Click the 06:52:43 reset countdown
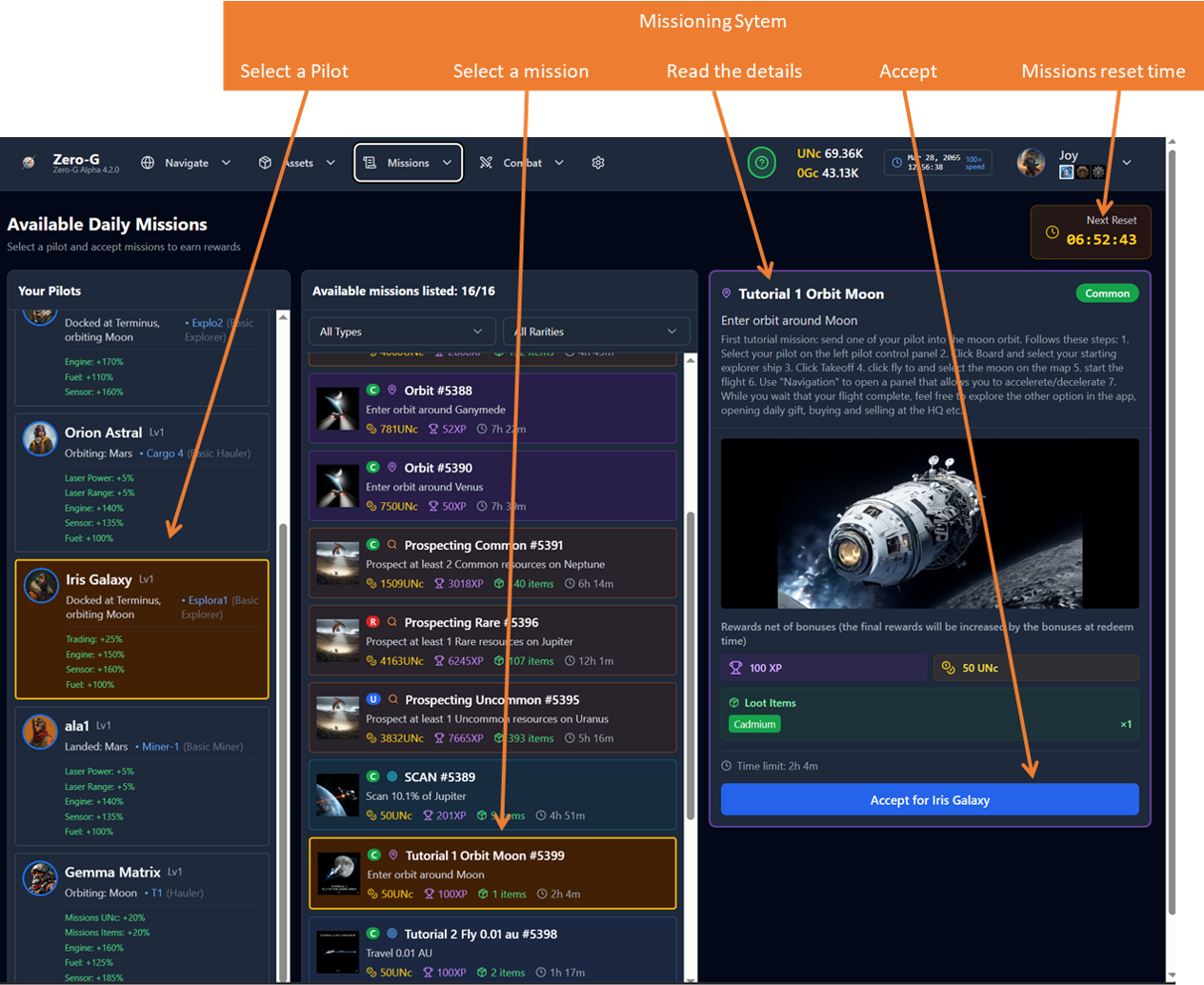 tap(1101, 240)
